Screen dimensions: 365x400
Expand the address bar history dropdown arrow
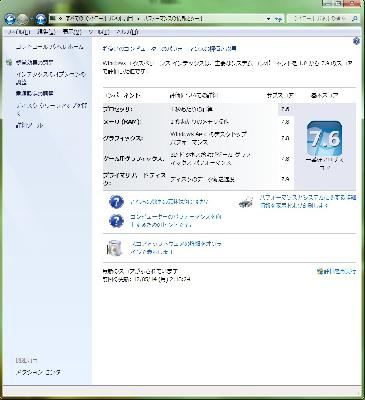pos(269,19)
